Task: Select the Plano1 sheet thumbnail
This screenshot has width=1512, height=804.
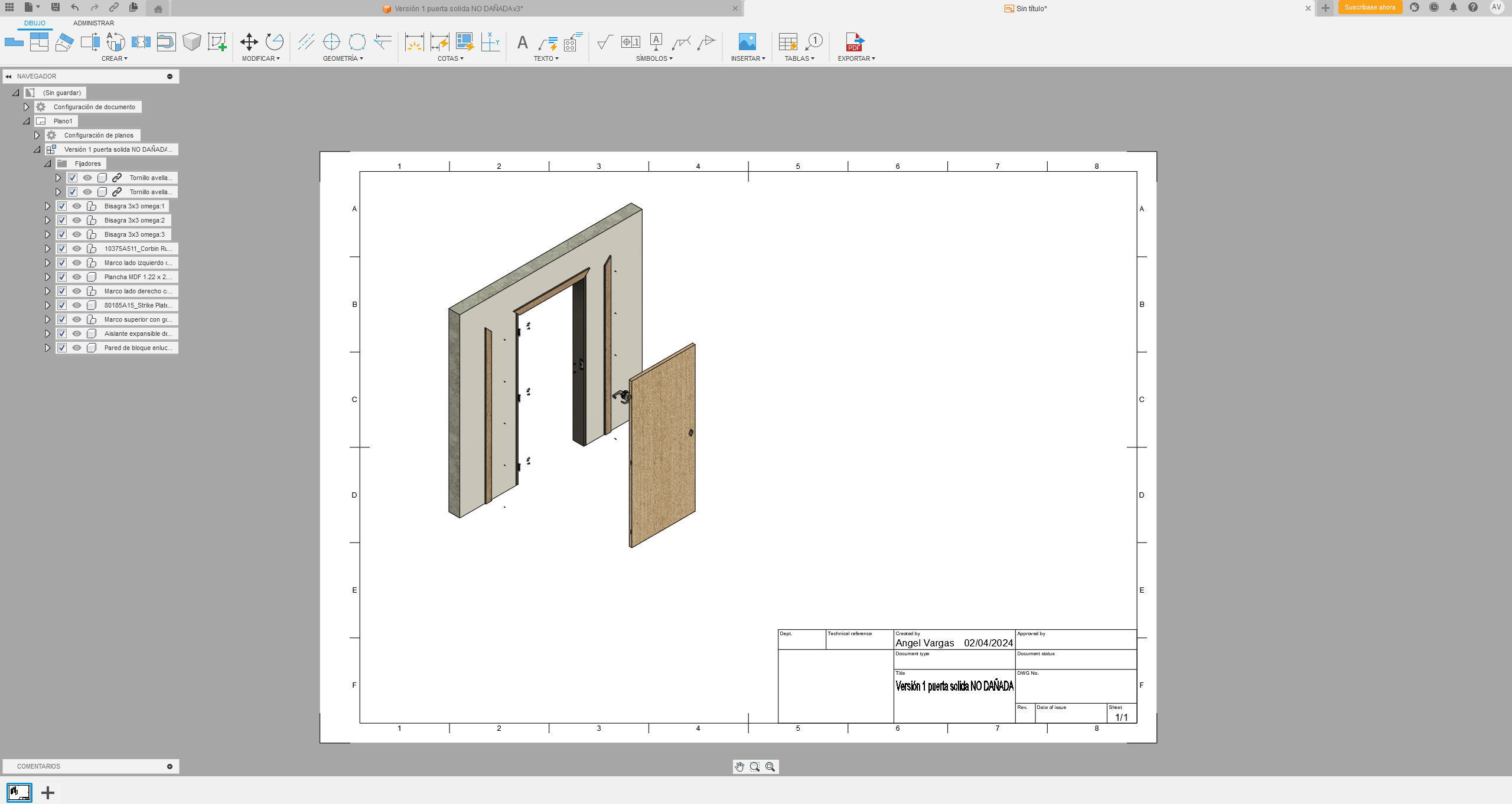Action: pyautogui.click(x=19, y=792)
